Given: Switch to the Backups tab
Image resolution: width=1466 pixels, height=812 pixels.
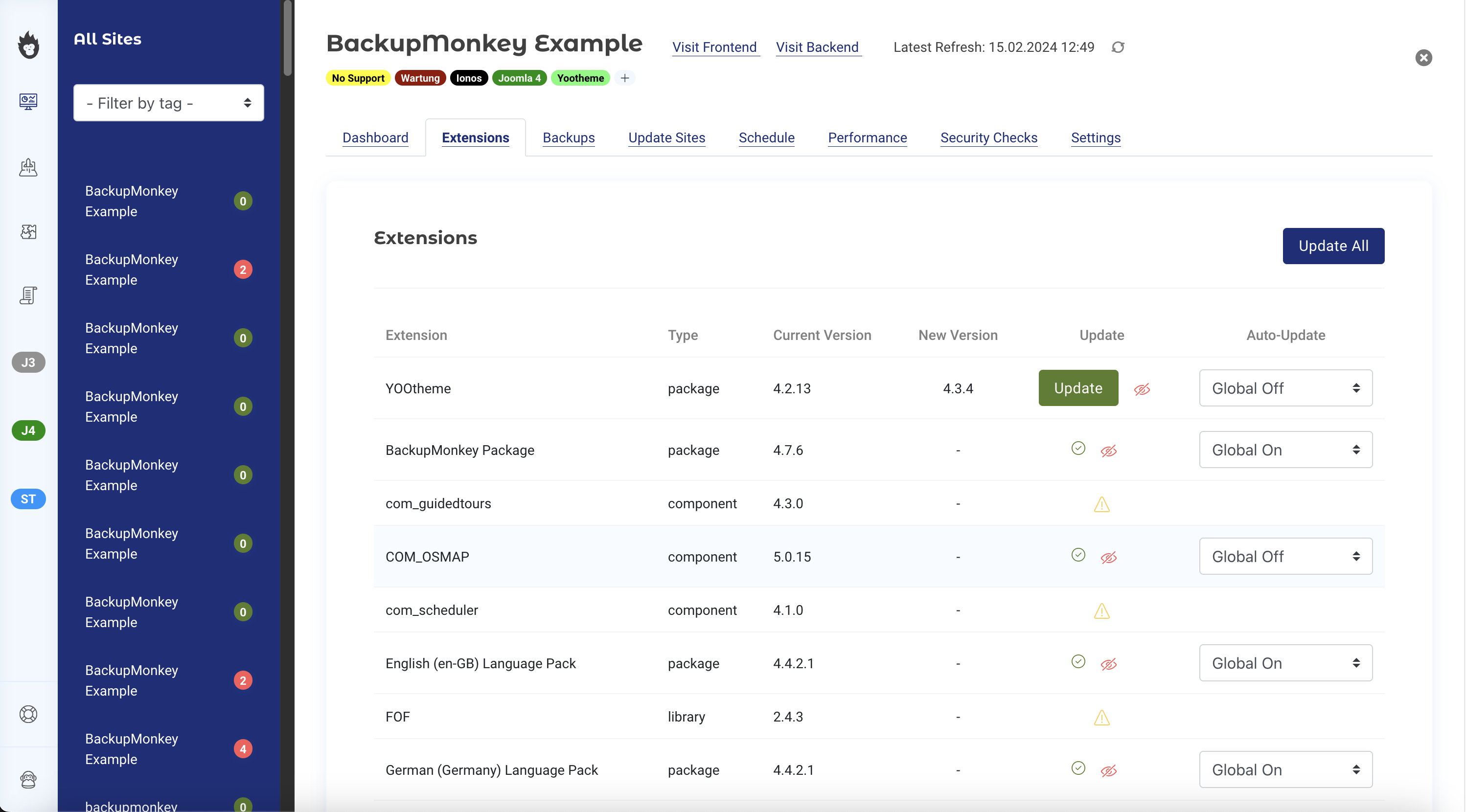Looking at the screenshot, I should click(x=569, y=138).
